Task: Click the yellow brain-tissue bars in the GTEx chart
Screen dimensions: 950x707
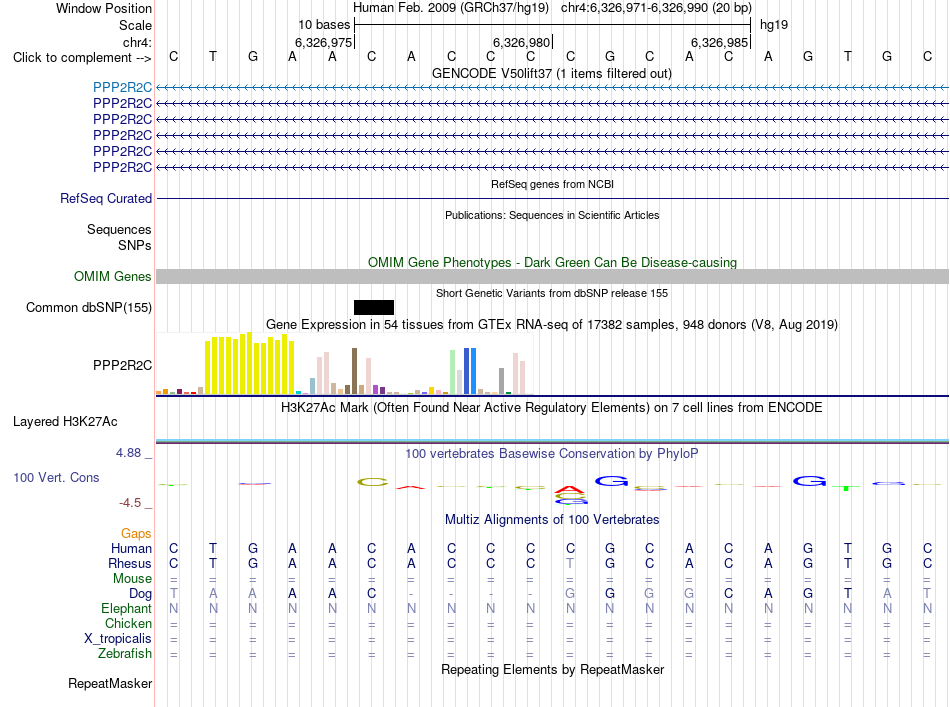Action: pos(250,363)
